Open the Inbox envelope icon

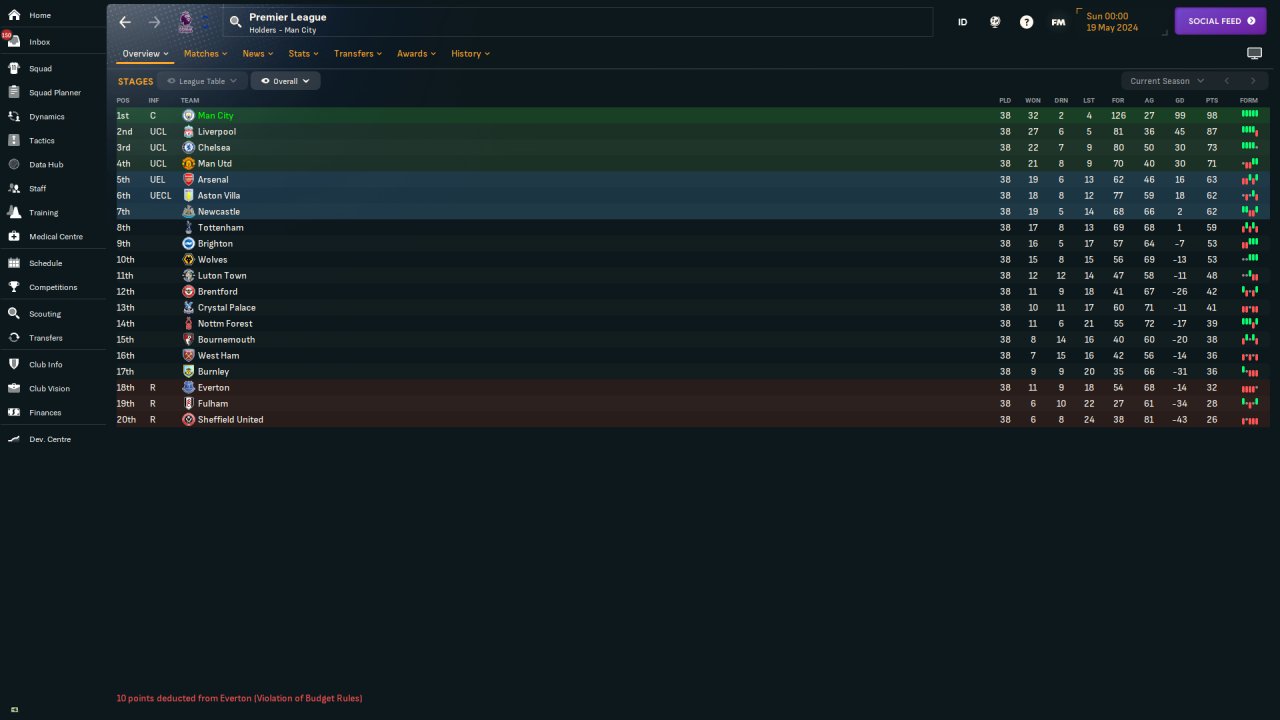click(14, 42)
